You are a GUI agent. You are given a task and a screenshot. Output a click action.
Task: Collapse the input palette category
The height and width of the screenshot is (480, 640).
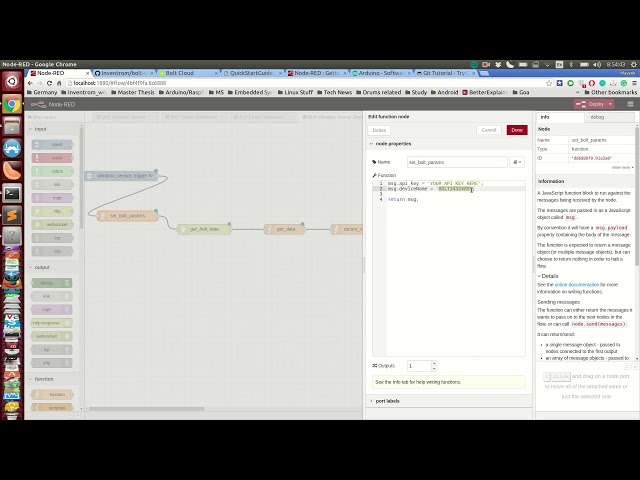38,129
